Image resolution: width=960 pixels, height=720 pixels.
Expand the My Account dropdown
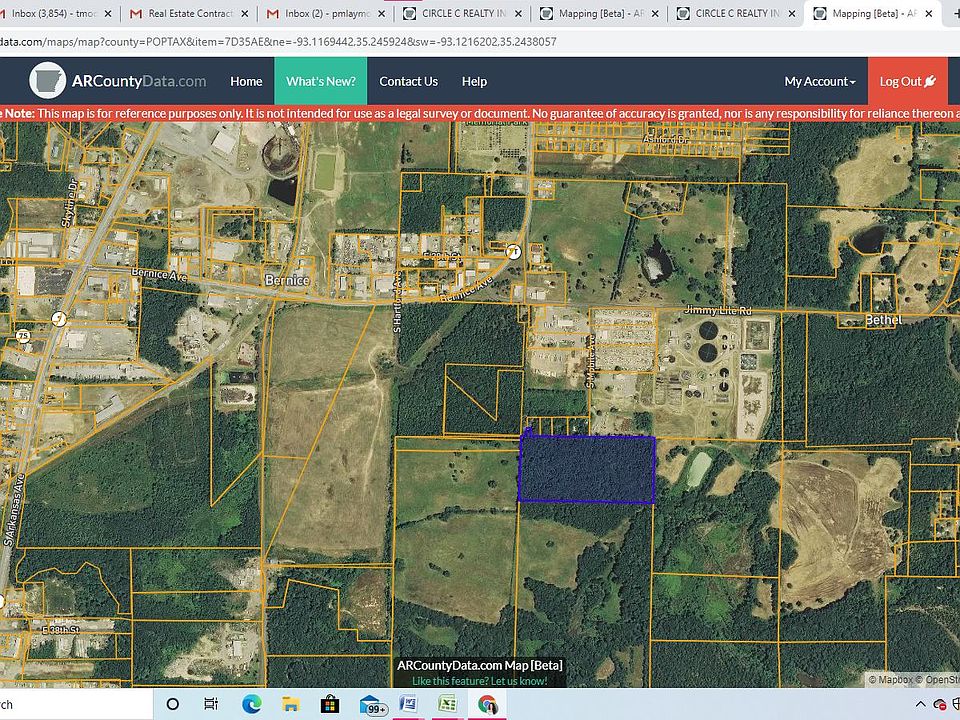pyautogui.click(x=820, y=81)
